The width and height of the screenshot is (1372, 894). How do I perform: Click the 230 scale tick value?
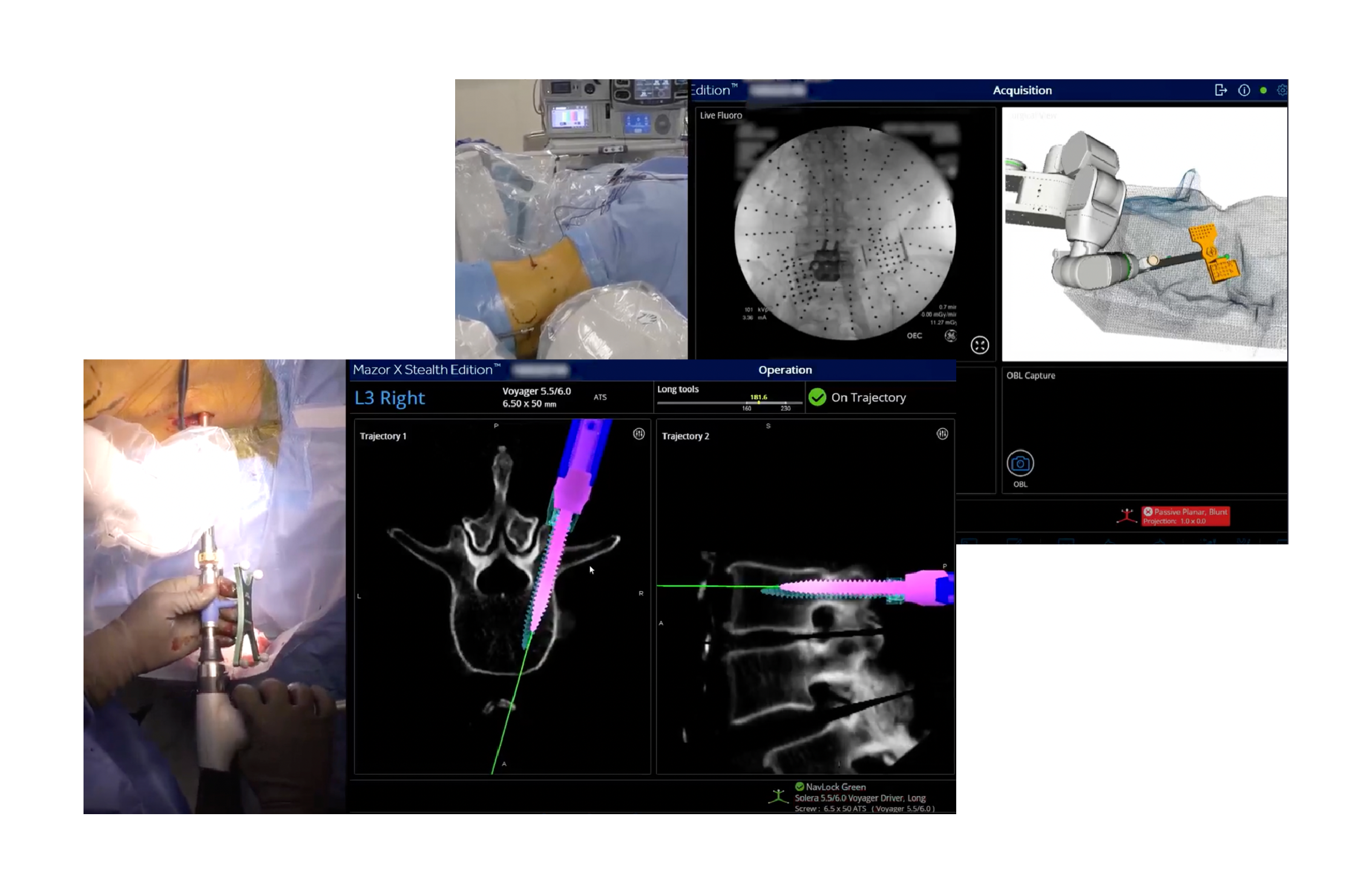[785, 408]
